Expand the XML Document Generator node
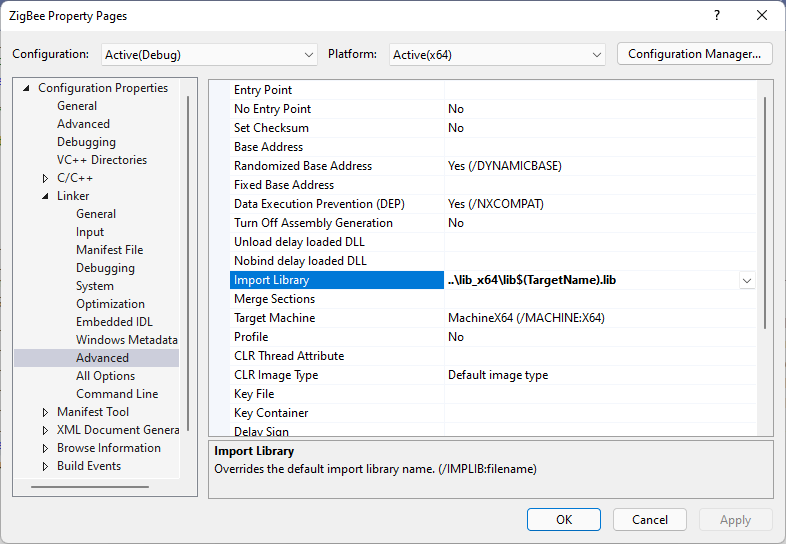The height and width of the screenshot is (544, 786). coord(45,430)
